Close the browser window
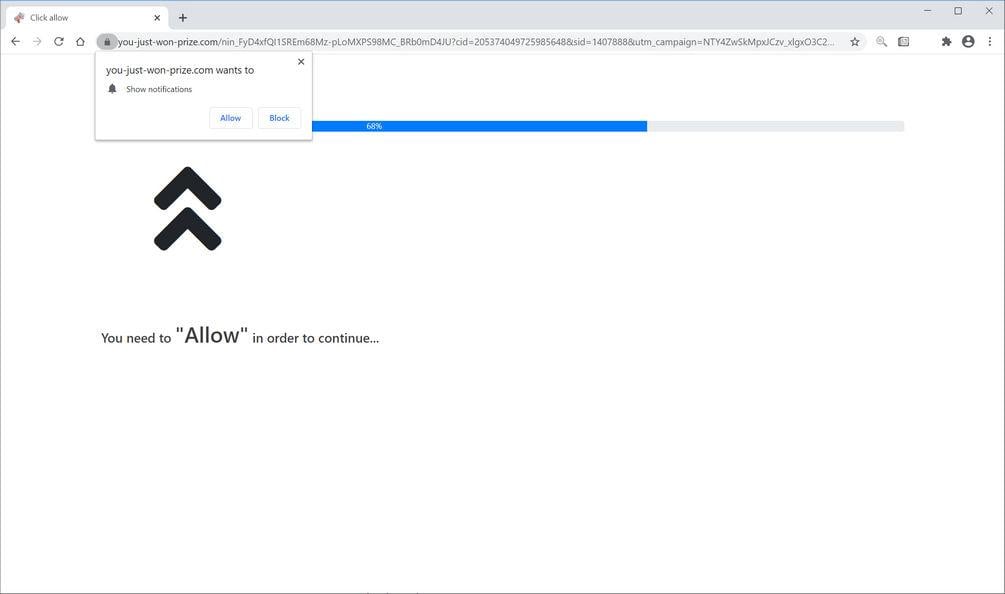This screenshot has height=594, width=1005. tap(989, 11)
